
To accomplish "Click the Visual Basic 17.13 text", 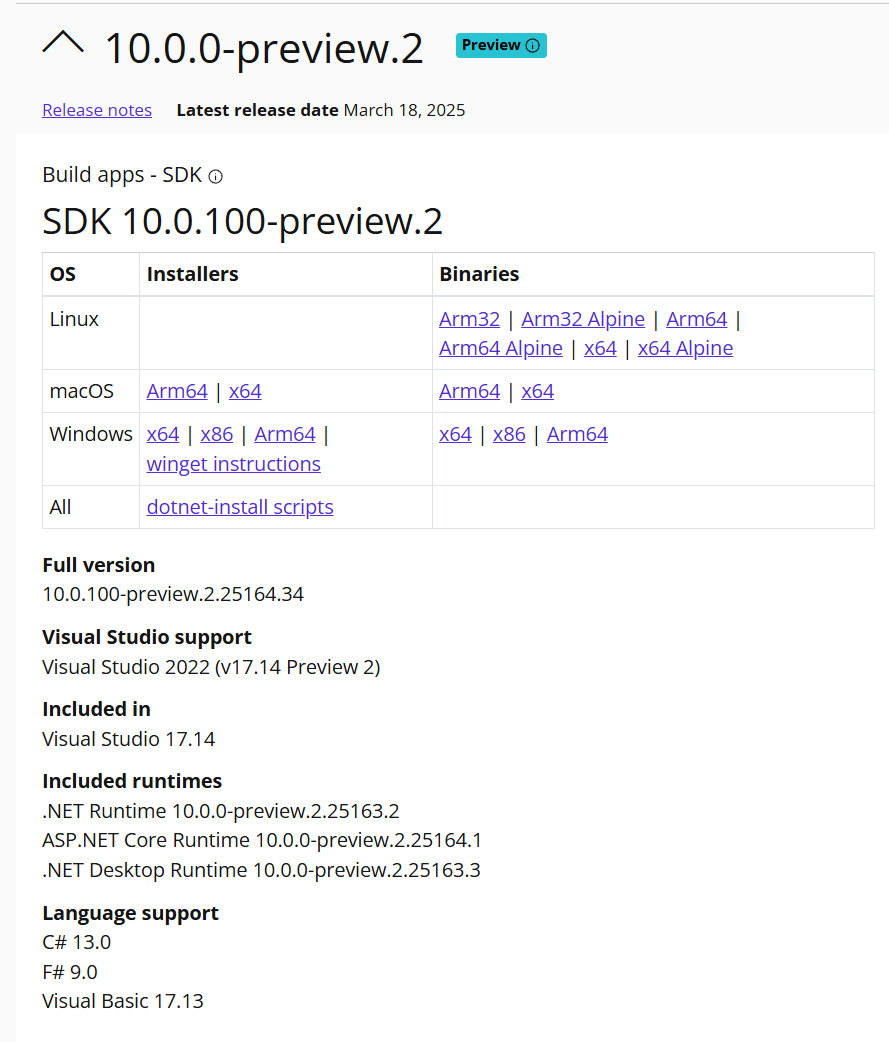I will [x=123, y=1001].
